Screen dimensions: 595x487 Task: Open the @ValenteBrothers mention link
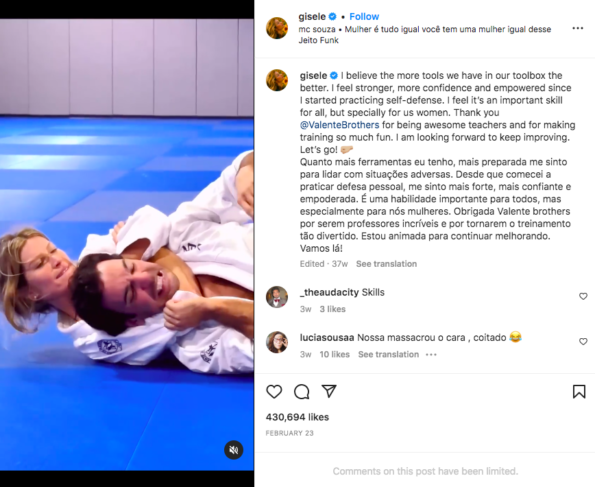pyautogui.click(x=339, y=125)
